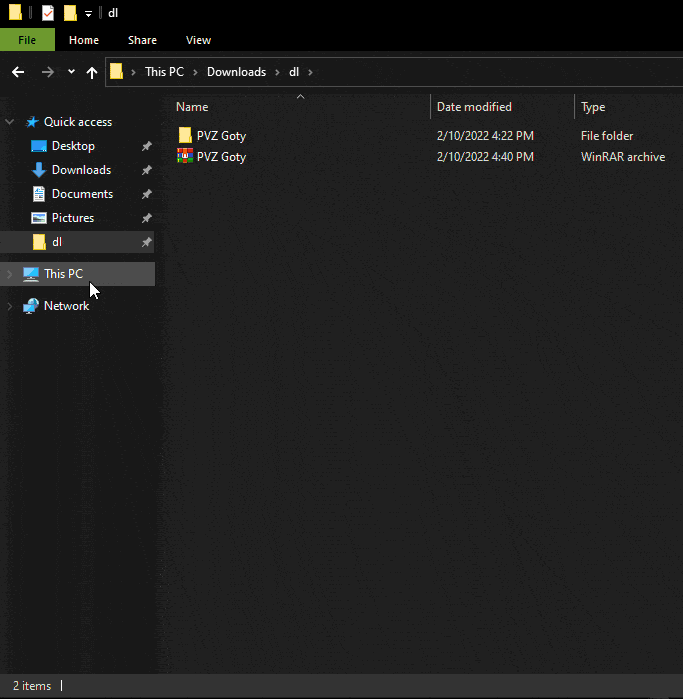Switch to the Share ribbon tab
Screen dimensions: 683x699
pyautogui.click(x=142, y=40)
